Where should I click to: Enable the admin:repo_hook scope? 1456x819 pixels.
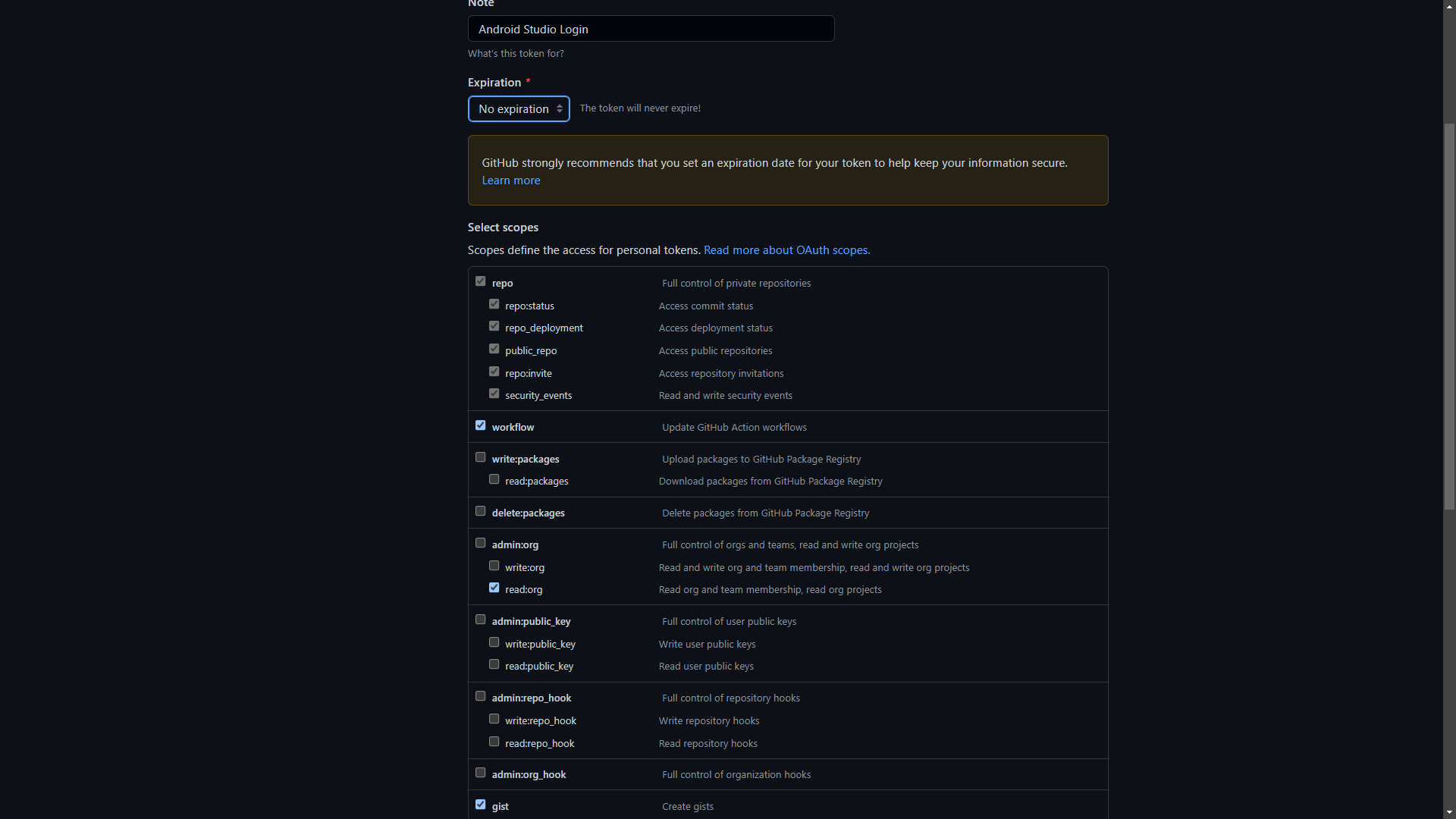[x=480, y=695]
